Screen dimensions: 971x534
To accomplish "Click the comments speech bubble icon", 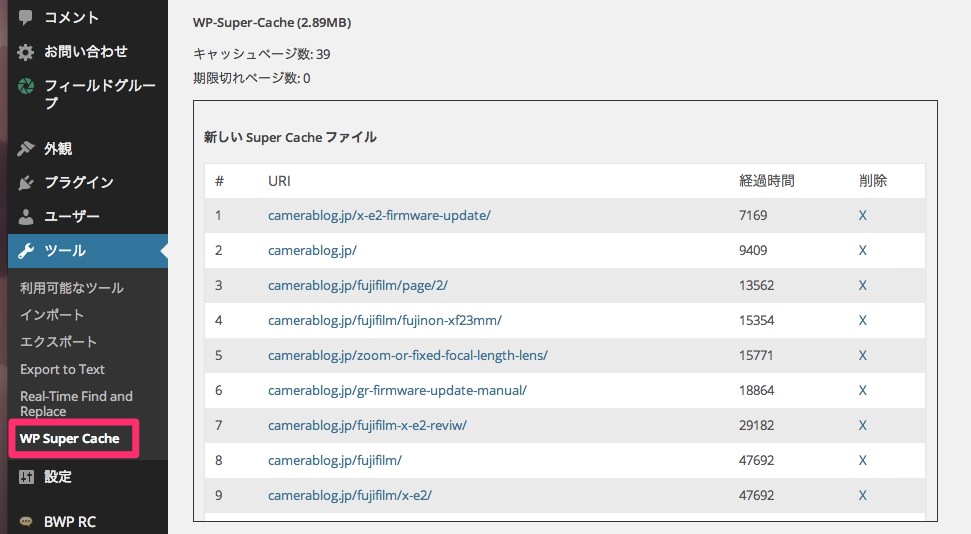I will pos(25,17).
